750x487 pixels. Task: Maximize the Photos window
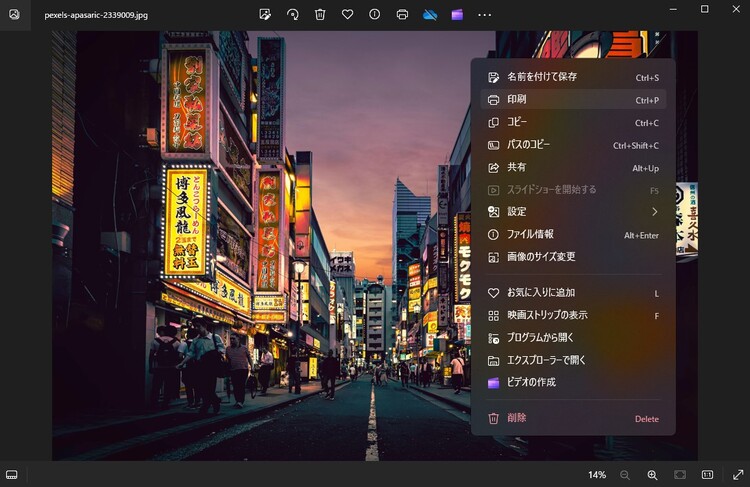(705, 9)
